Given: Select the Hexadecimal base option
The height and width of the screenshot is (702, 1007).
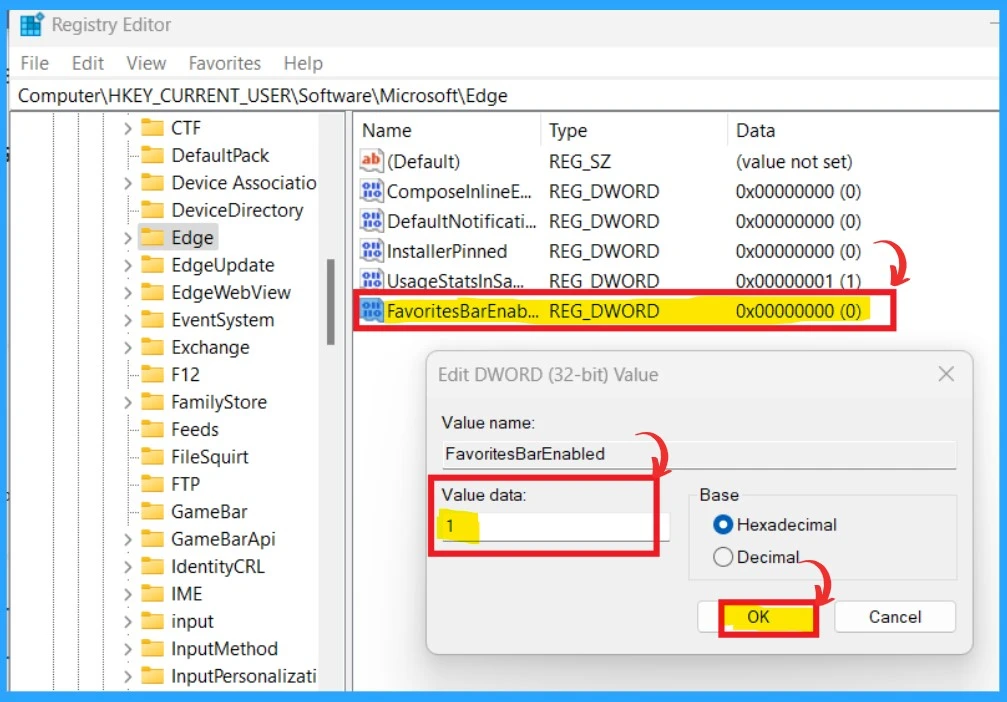Looking at the screenshot, I should [x=775, y=525].
